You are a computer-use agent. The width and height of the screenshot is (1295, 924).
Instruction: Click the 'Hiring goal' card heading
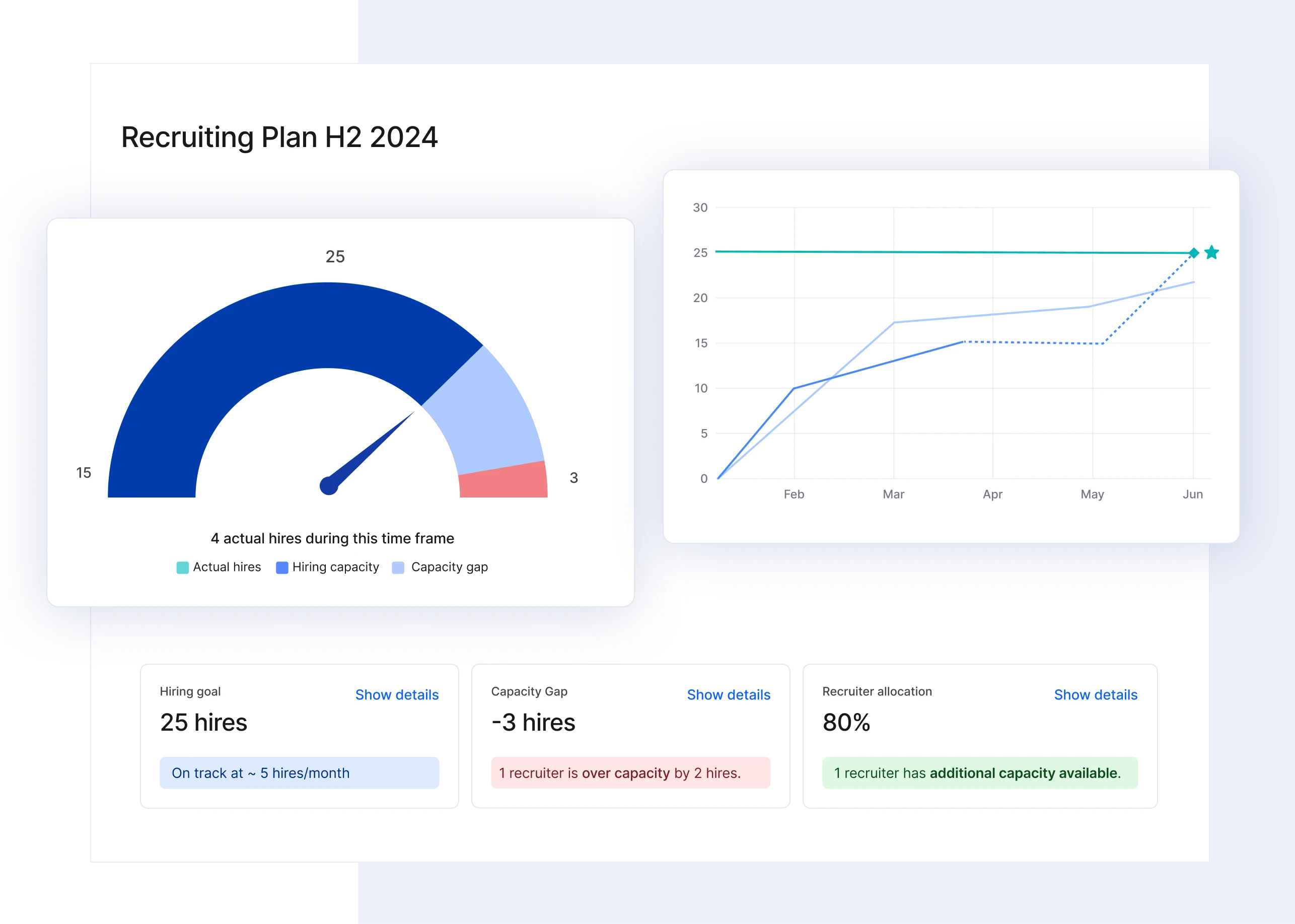click(190, 691)
